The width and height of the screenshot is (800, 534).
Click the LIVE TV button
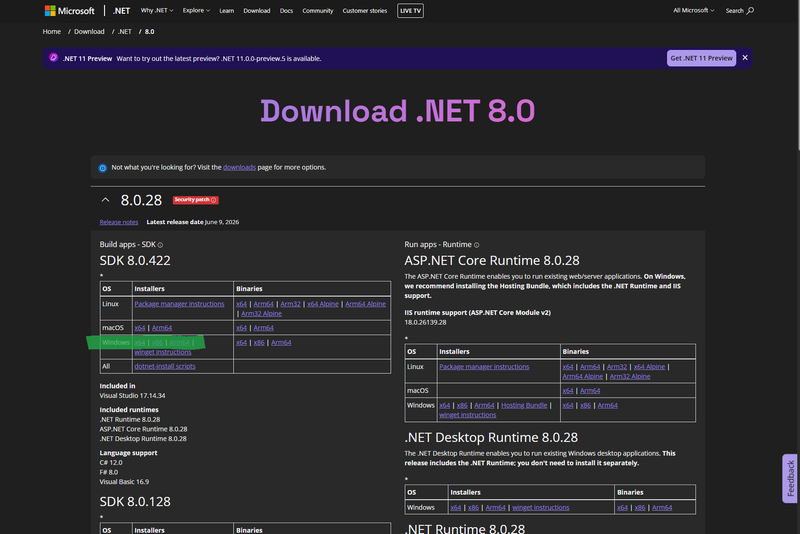pyautogui.click(x=410, y=11)
